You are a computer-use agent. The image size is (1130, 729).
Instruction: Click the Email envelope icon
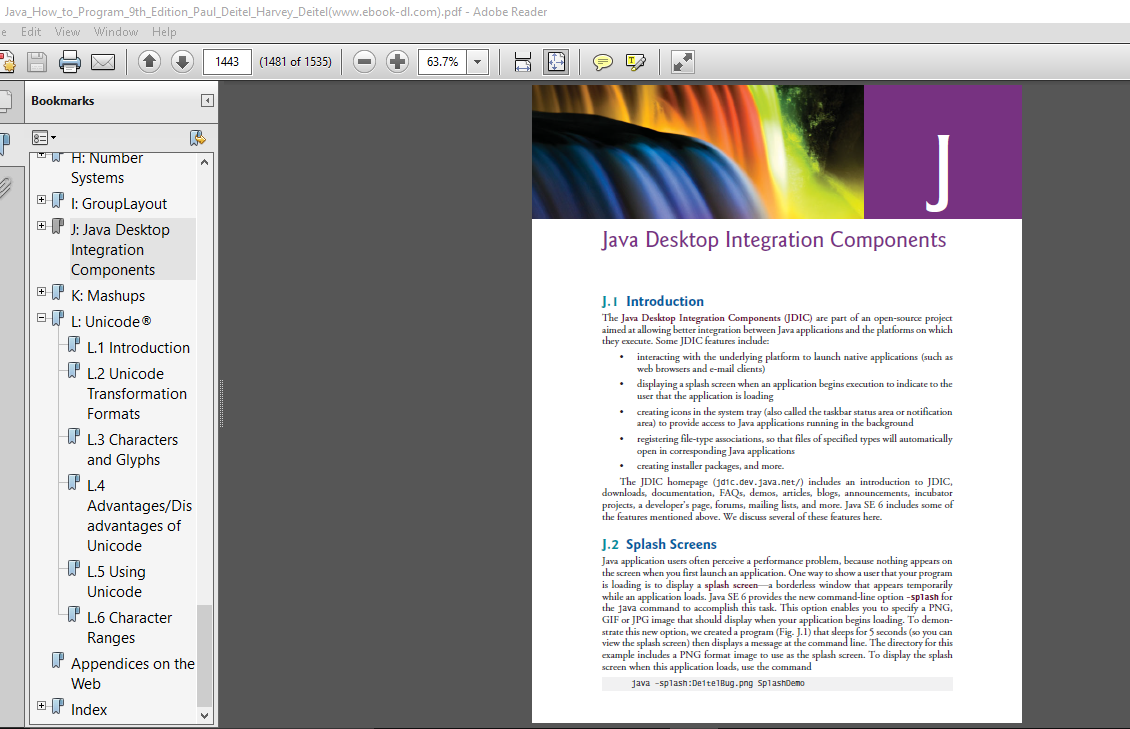[x=103, y=62]
